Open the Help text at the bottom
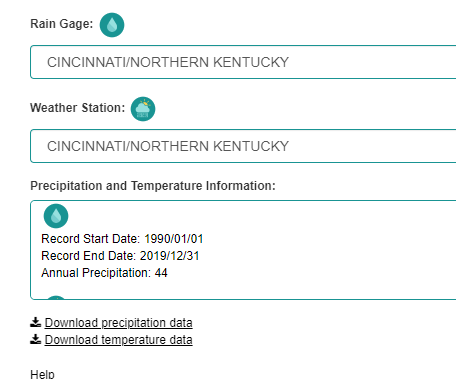Viewport: 456px width, 379px height. click(x=42, y=374)
